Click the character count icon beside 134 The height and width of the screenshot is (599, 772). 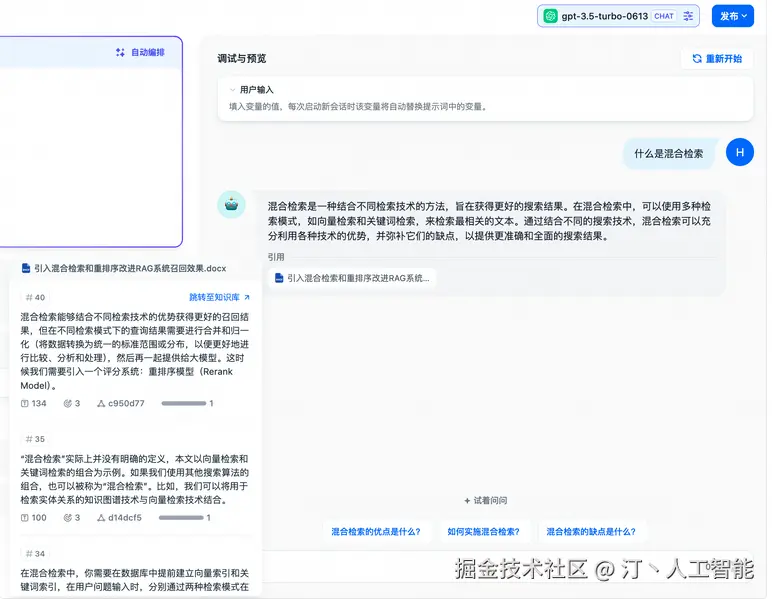(24, 404)
